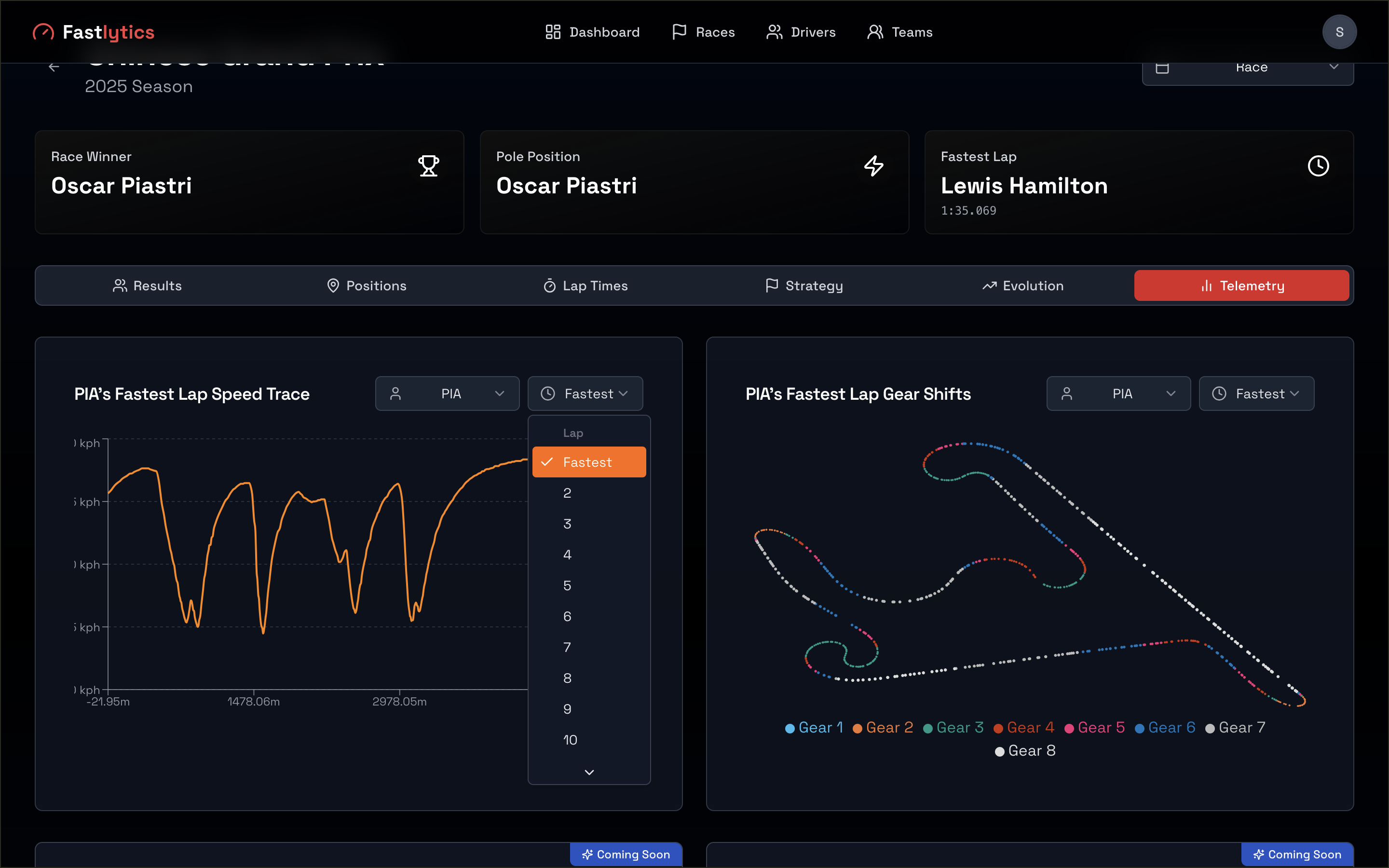Screen dimensions: 1389x868
Task: Toggle Gear 4 legend entry
Action: click(x=1024, y=728)
